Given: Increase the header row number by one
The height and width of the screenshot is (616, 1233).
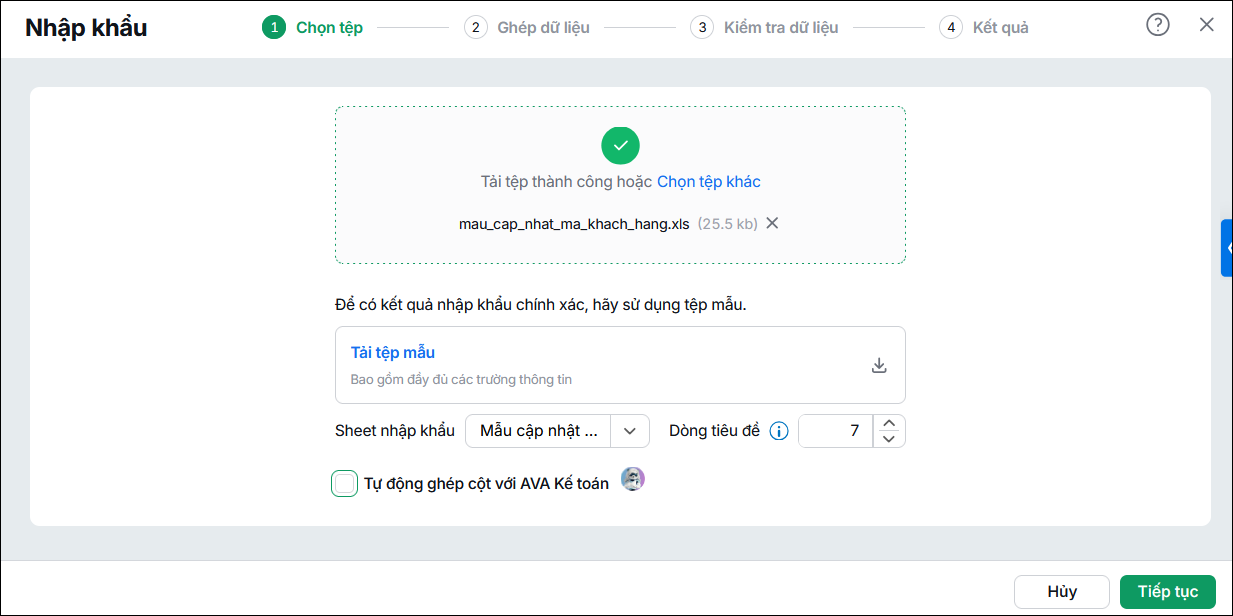Looking at the screenshot, I should tap(889, 423).
